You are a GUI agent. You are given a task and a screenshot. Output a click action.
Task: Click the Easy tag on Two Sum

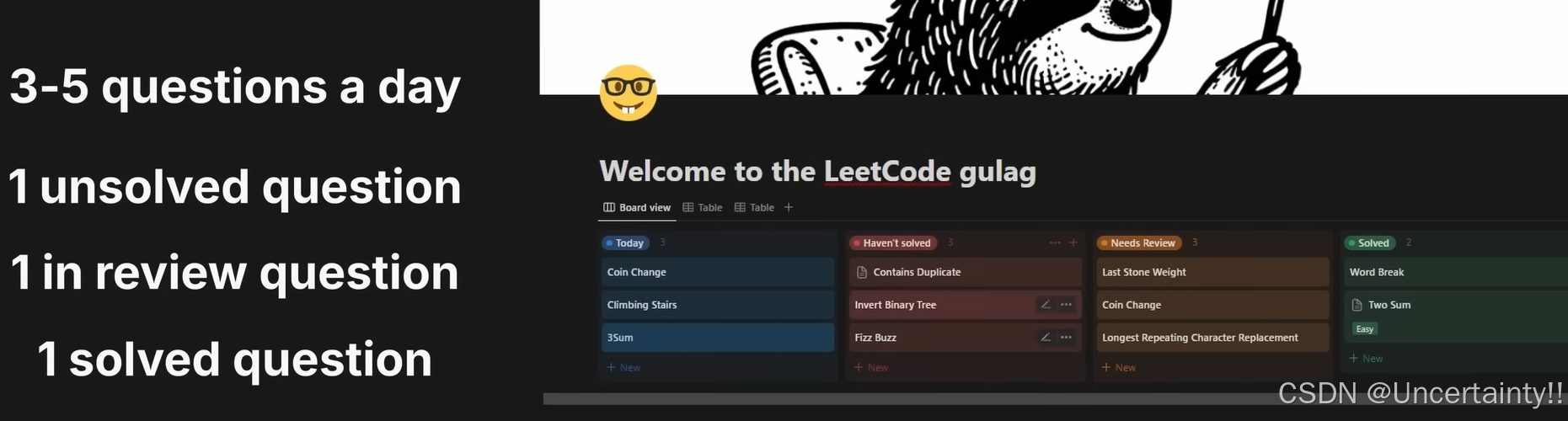pyautogui.click(x=1364, y=329)
